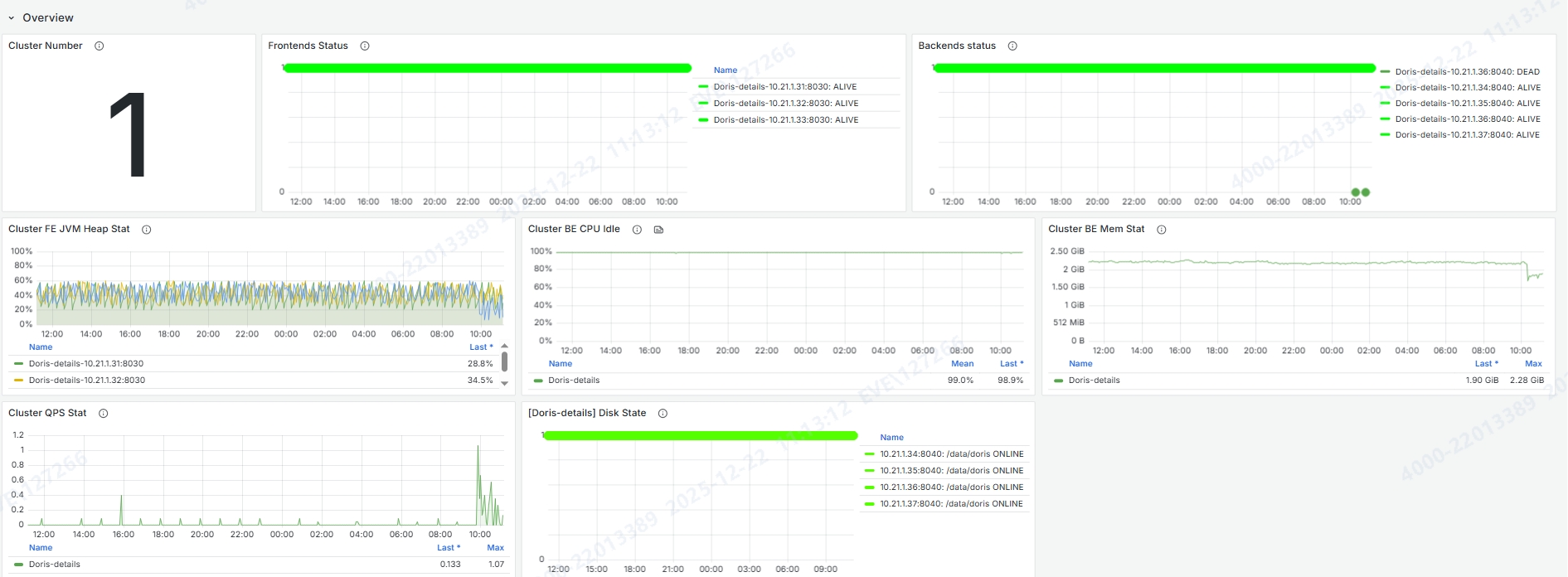Sort CPU Idle legend by Mean column
This screenshot has width=1568, height=577.
pyautogui.click(x=962, y=364)
